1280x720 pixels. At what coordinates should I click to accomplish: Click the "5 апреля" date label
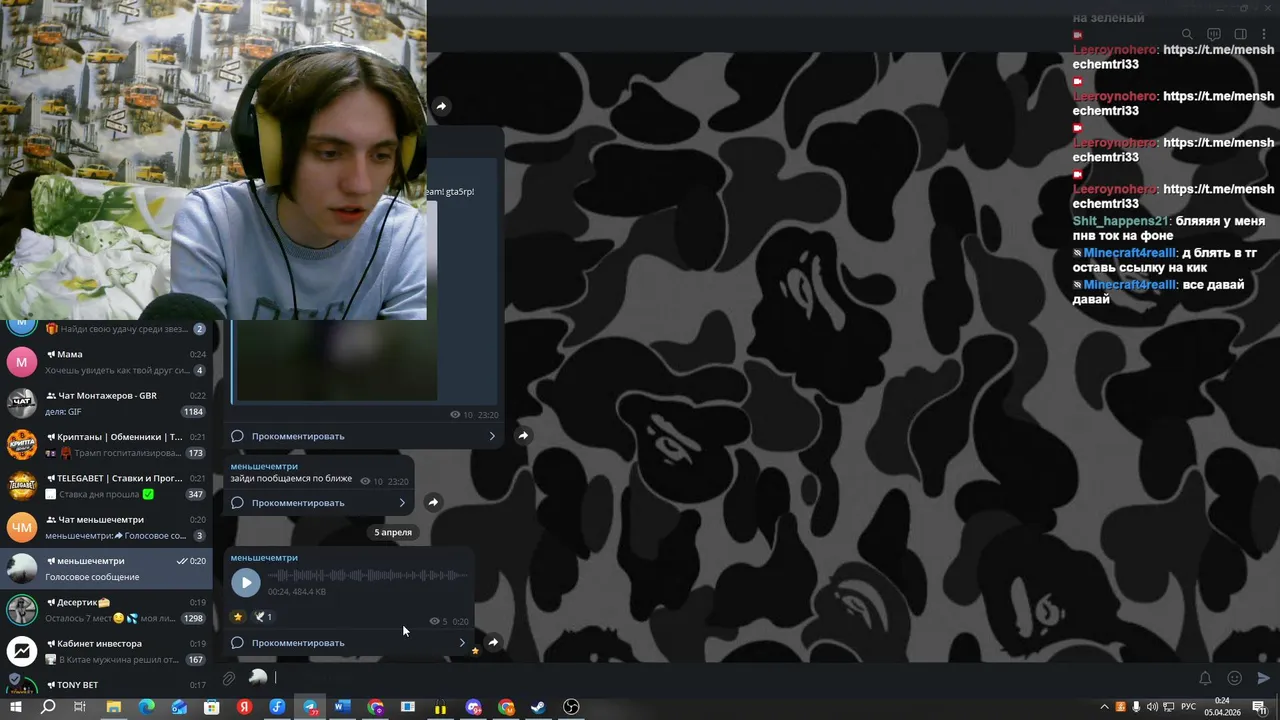393,532
